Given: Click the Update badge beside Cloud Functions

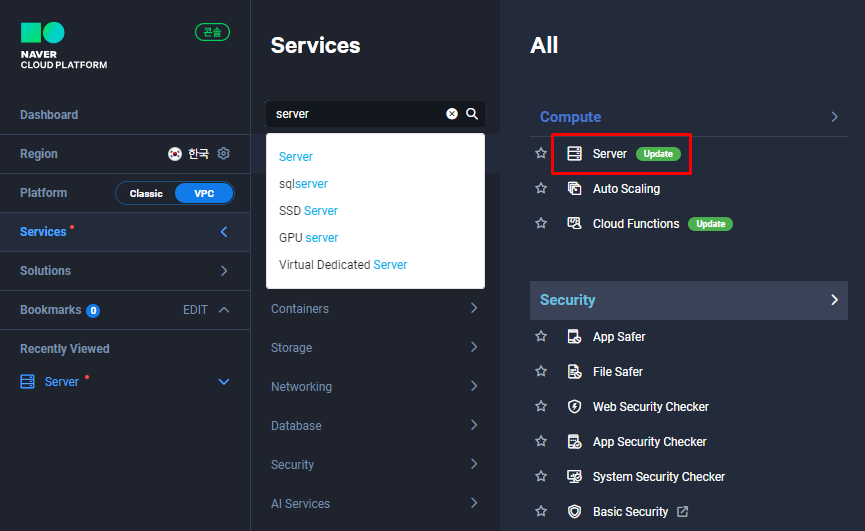Looking at the screenshot, I should click(x=711, y=224).
